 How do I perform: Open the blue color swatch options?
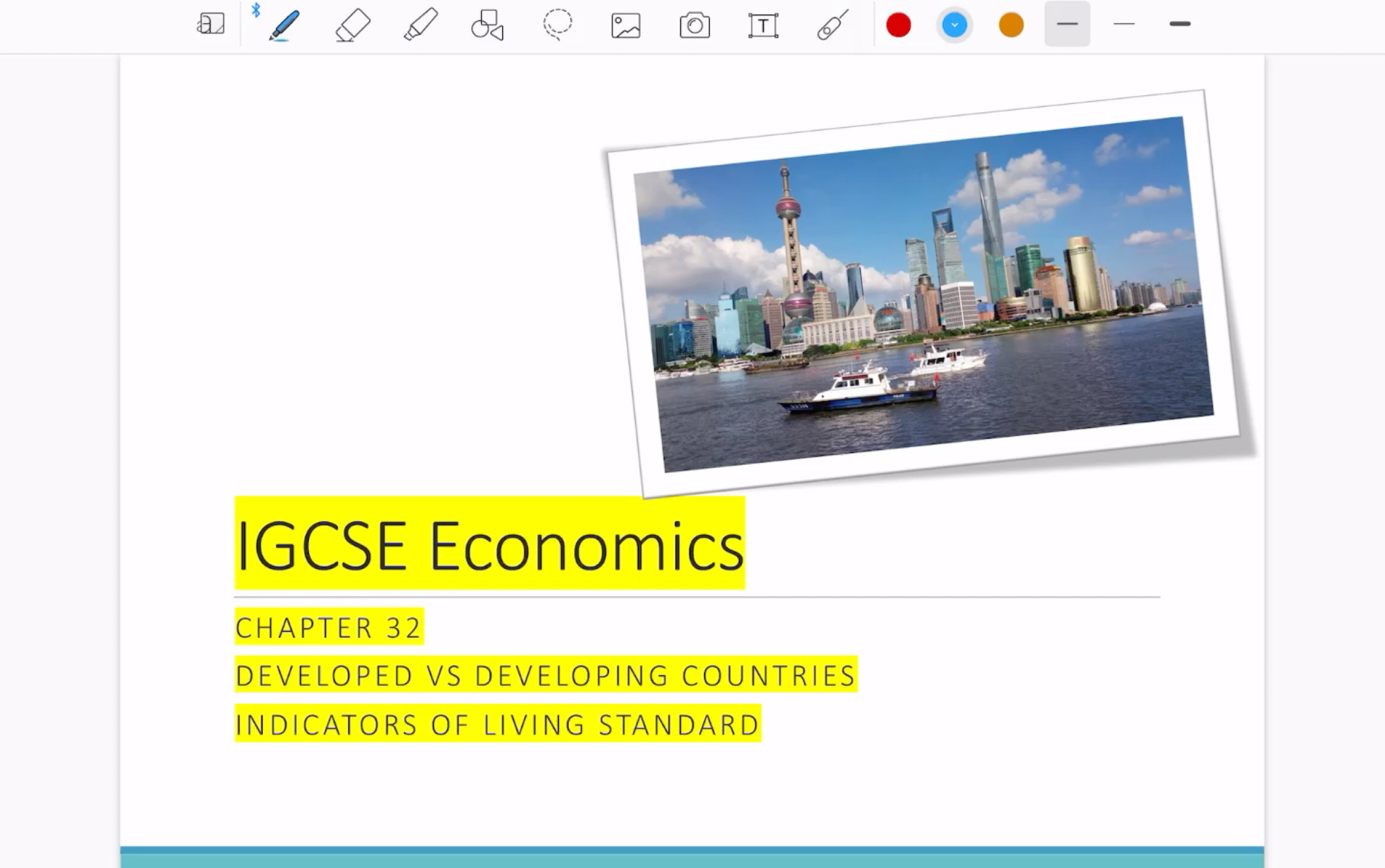point(955,25)
